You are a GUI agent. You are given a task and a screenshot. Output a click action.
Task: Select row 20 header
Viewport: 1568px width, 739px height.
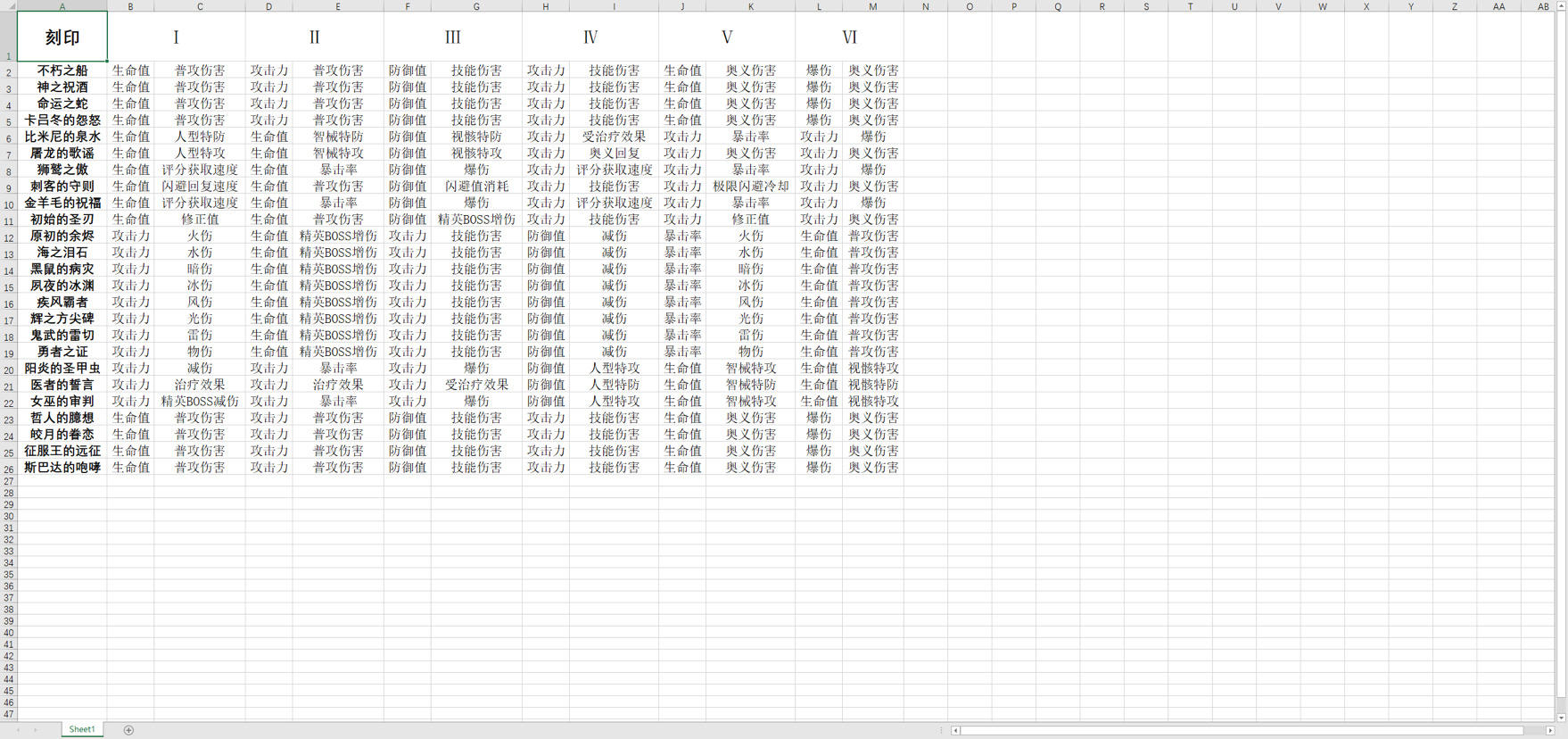pyautogui.click(x=9, y=369)
